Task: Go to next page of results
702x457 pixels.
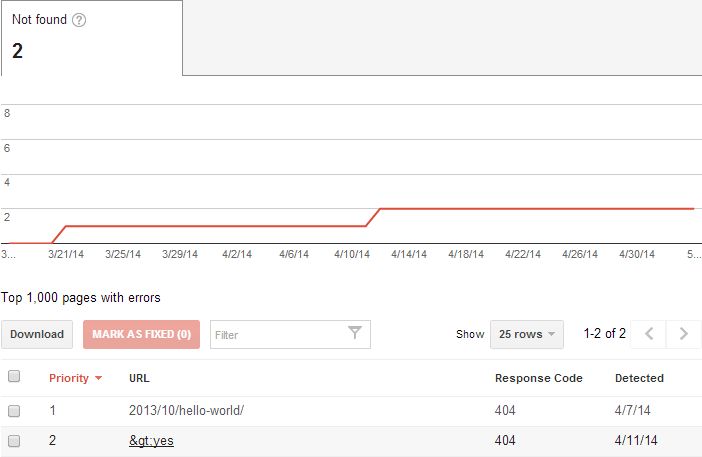Action: 684,334
